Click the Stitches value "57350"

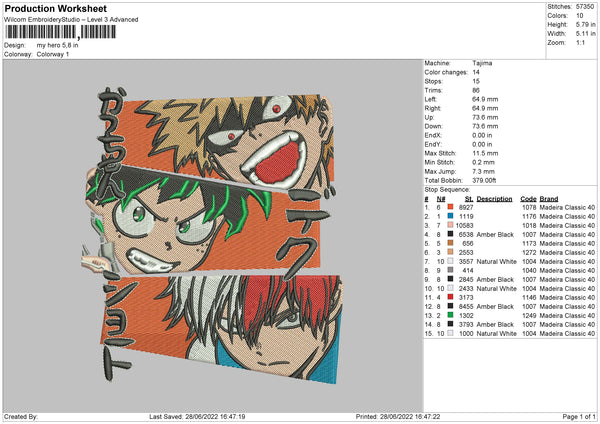tap(585, 7)
